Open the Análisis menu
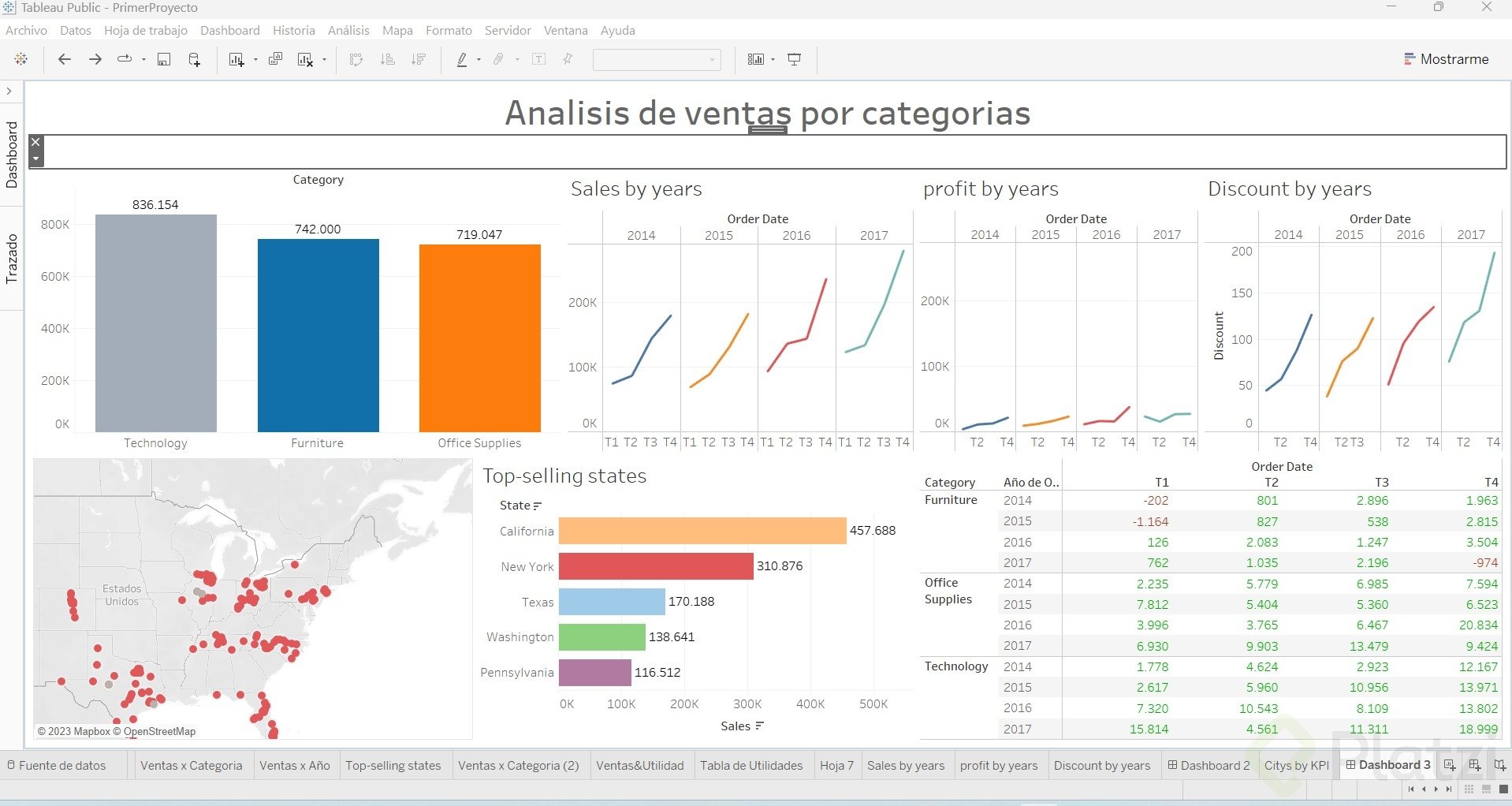This screenshot has width=1512, height=806. click(x=348, y=30)
